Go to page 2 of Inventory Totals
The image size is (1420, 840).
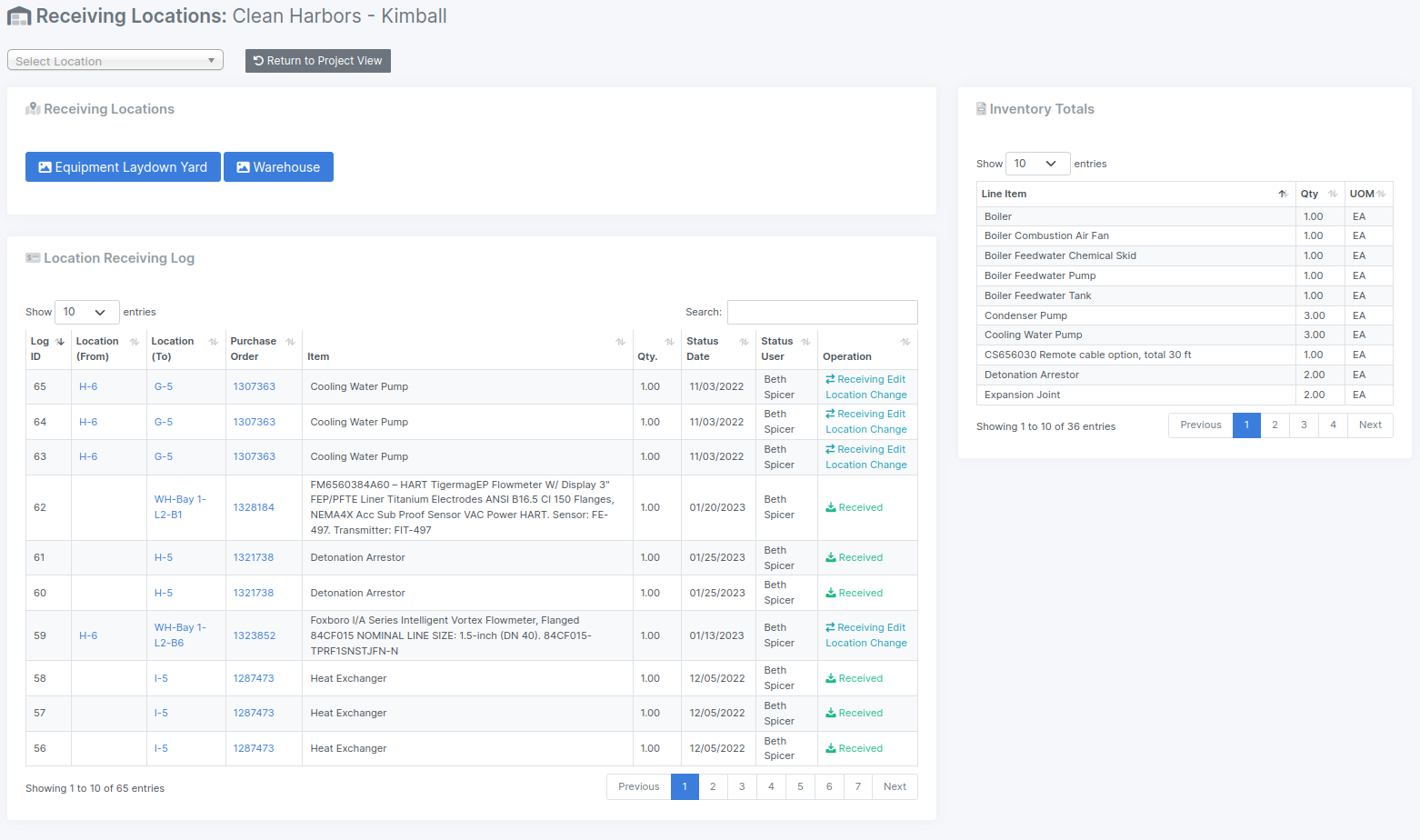coord(1275,425)
